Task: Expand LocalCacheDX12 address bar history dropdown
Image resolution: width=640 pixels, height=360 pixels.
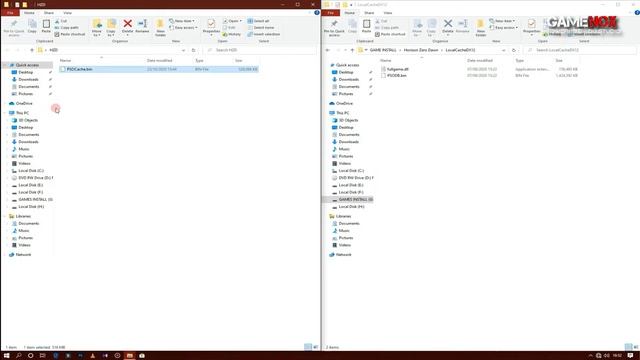Action: pyautogui.click(x=504, y=50)
